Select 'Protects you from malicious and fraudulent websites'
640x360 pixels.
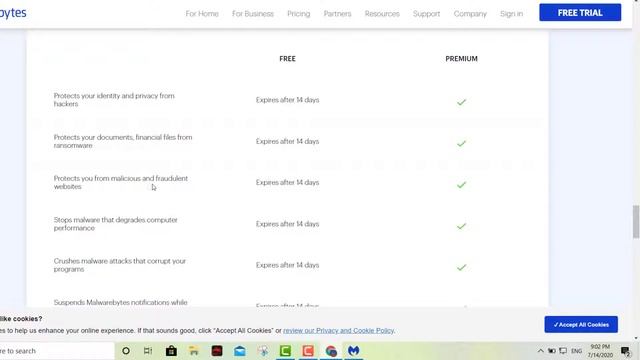click(x=121, y=182)
